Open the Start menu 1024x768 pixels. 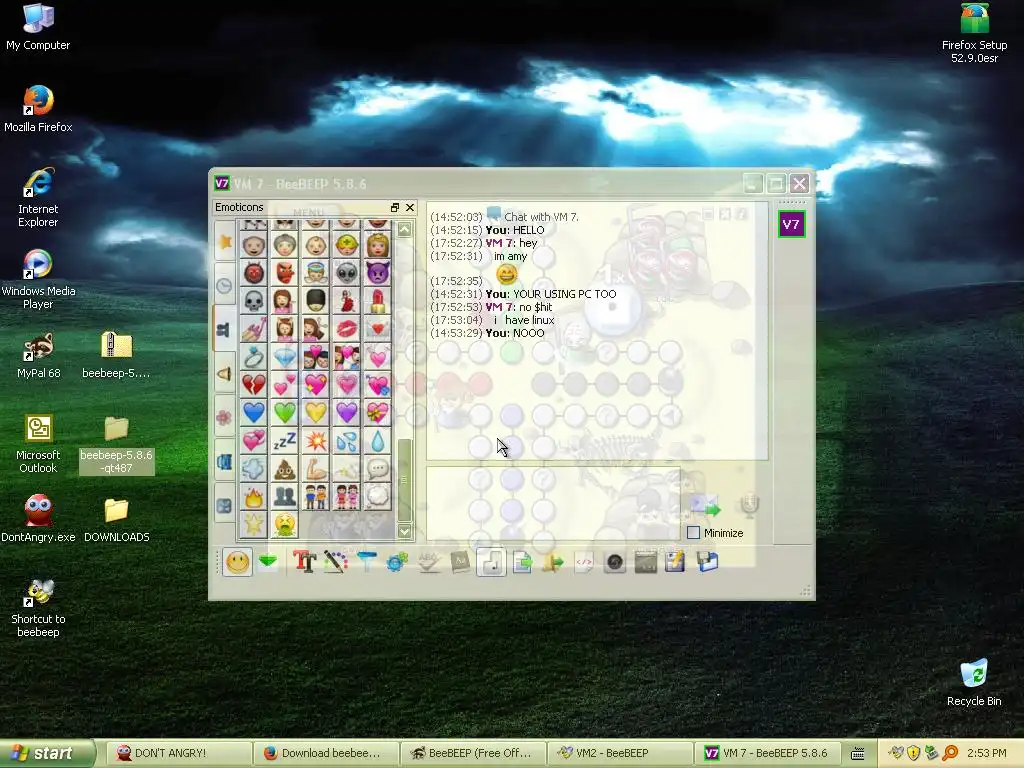coord(48,753)
